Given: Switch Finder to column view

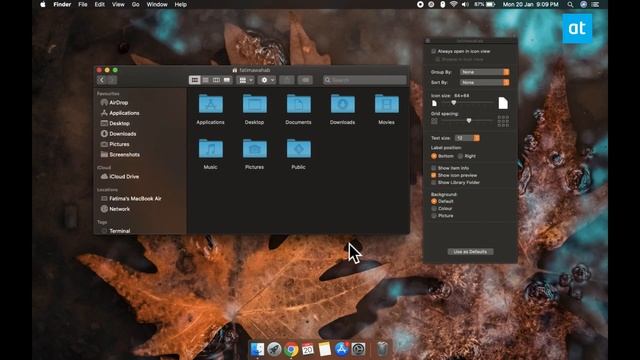Looking at the screenshot, I should tap(216, 80).
